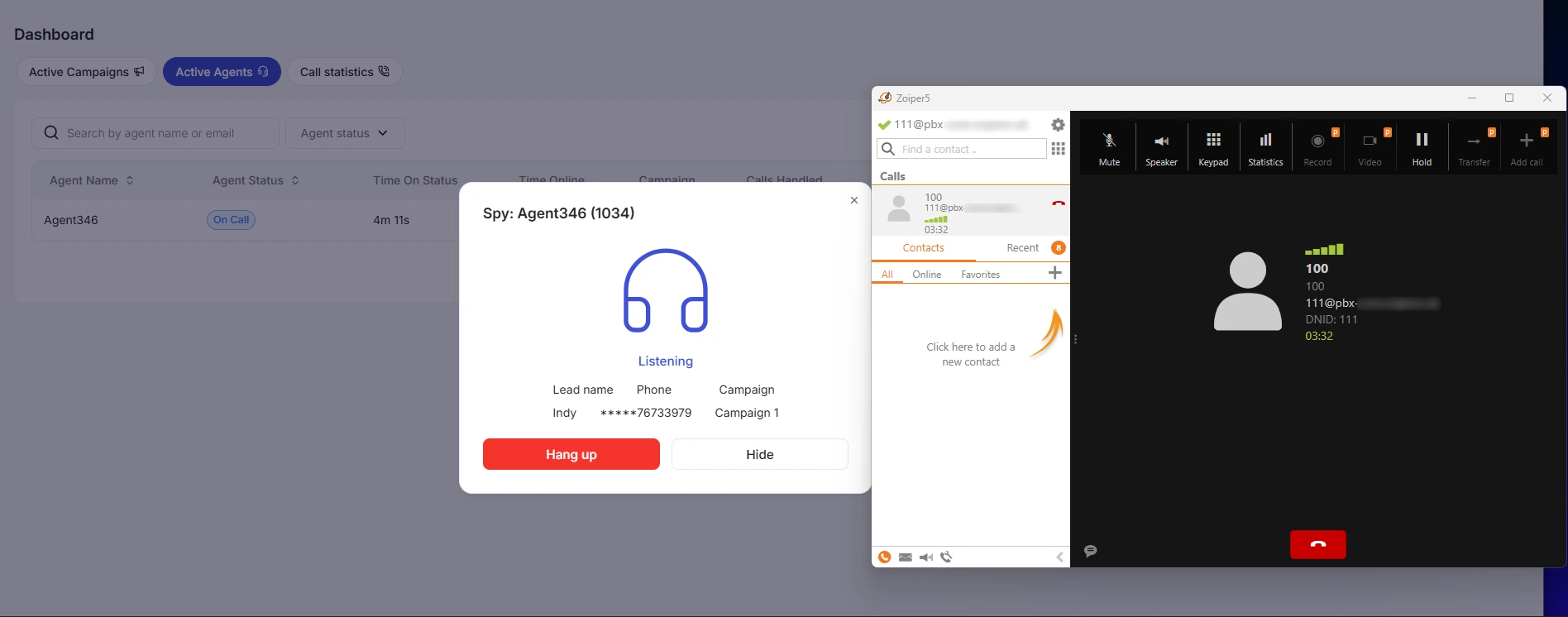This screenshot has height=617, width=1568.
Task: Click the red hang-up button in Zoiper
Action: pos(1318,544)
